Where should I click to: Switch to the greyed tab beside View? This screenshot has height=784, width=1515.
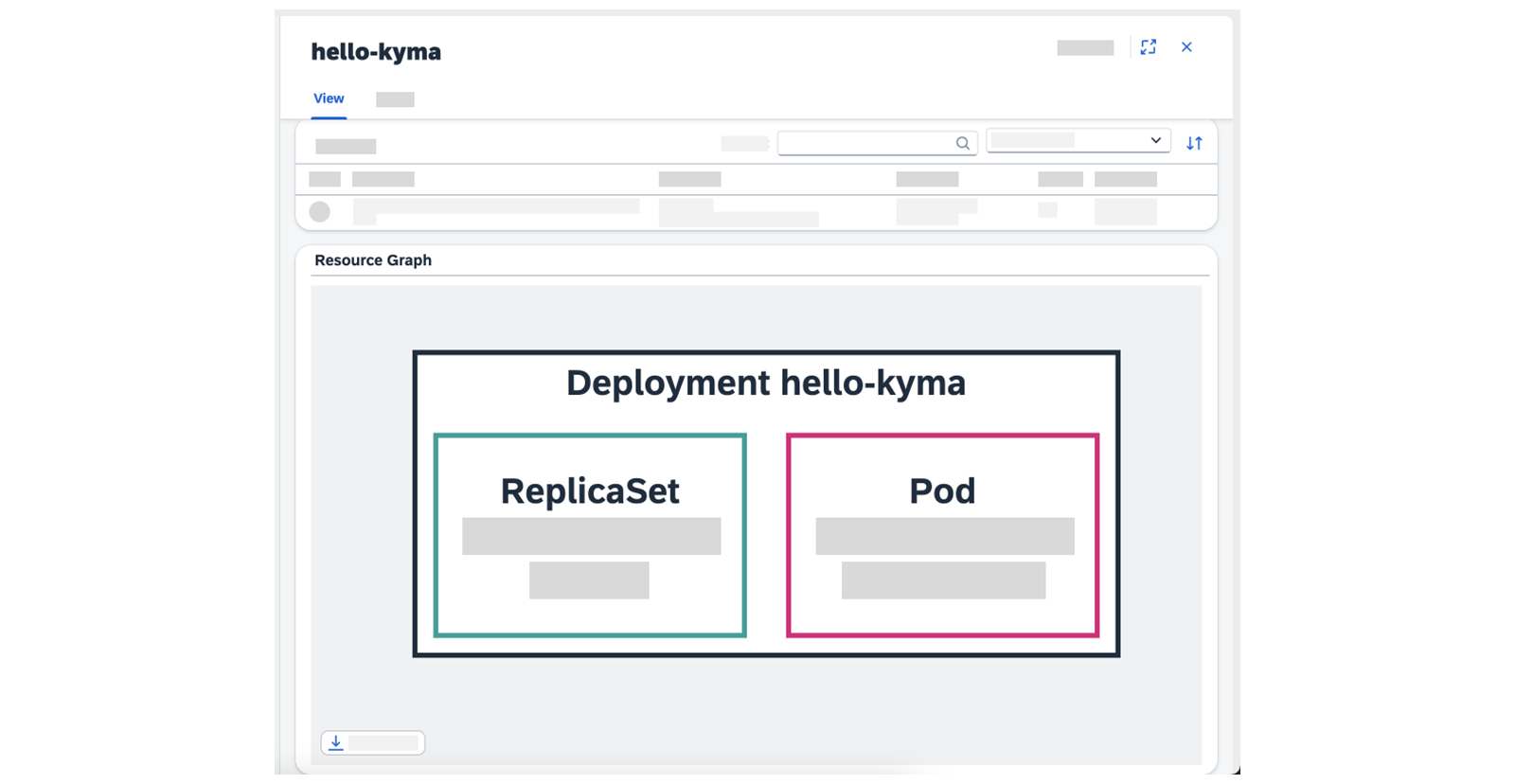click(395, 99)
